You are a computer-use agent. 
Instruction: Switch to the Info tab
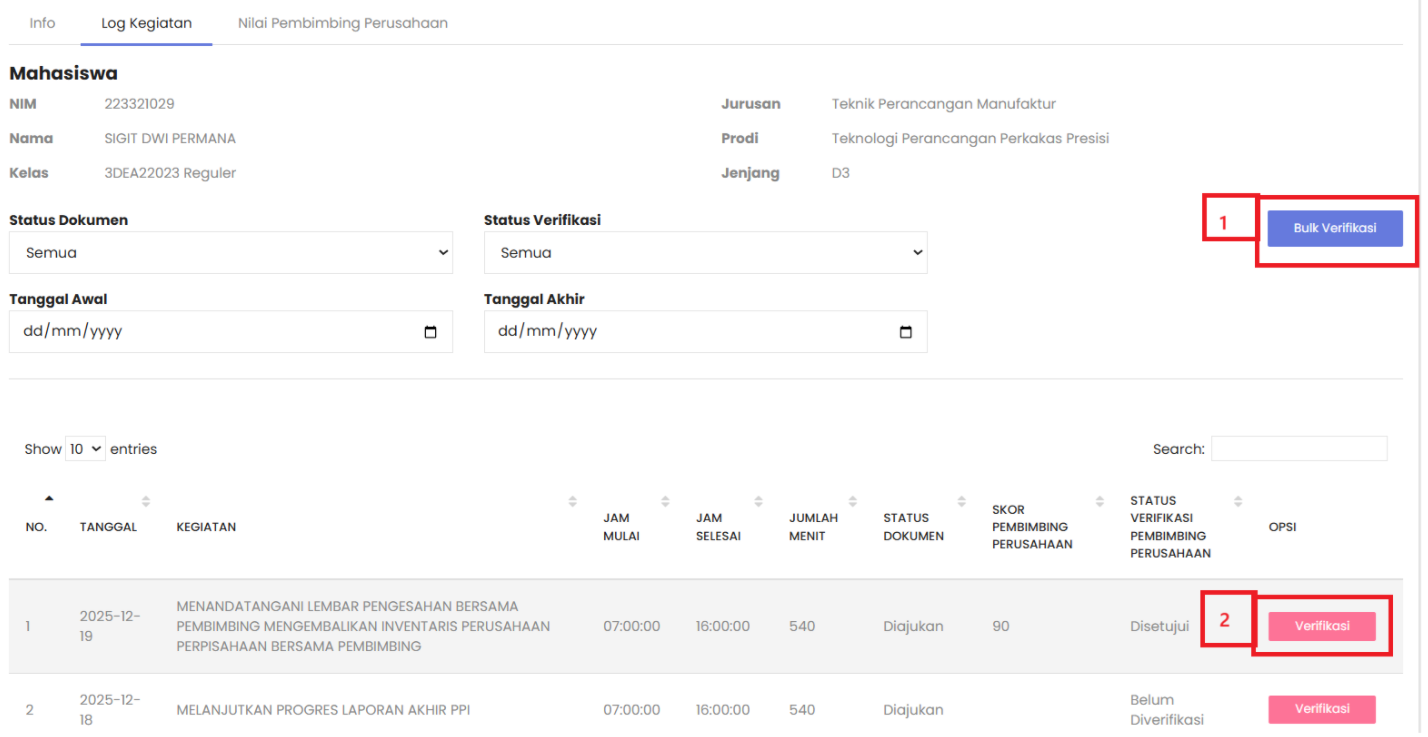[x=42, y=23]
